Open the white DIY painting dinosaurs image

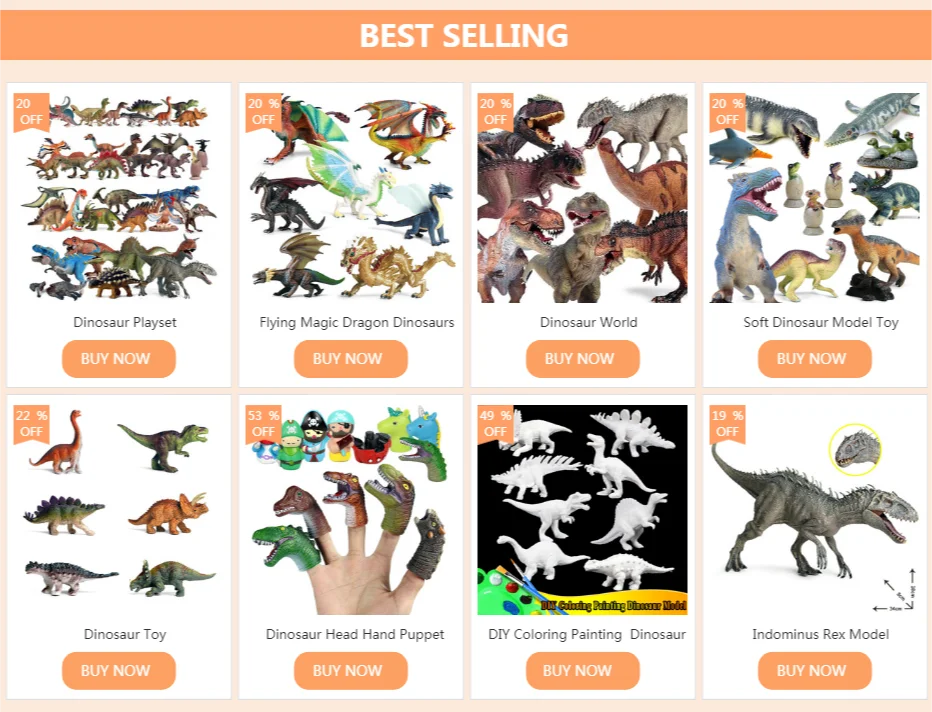[582, 510]
